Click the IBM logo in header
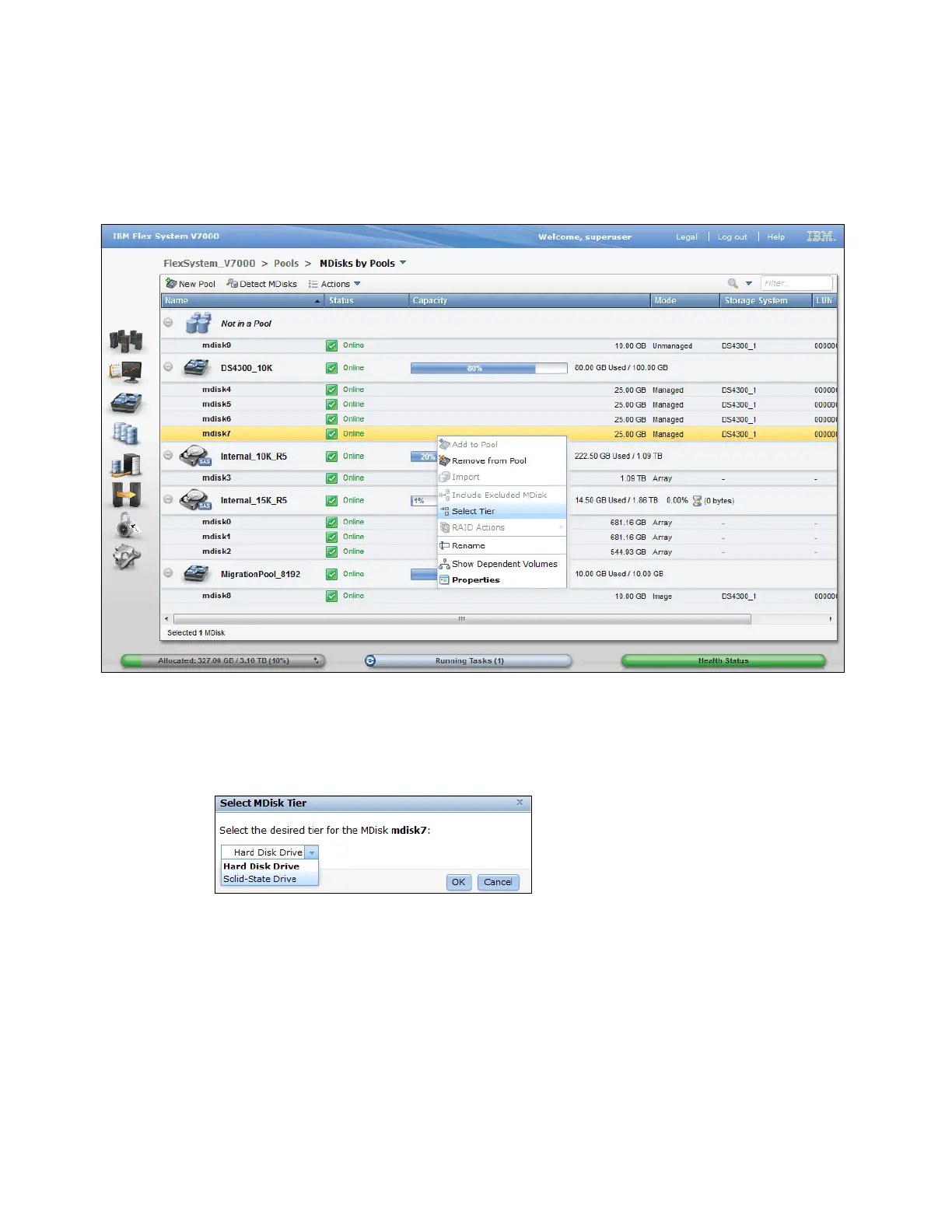The image size is (952, 1232). (x=821, y=236)
